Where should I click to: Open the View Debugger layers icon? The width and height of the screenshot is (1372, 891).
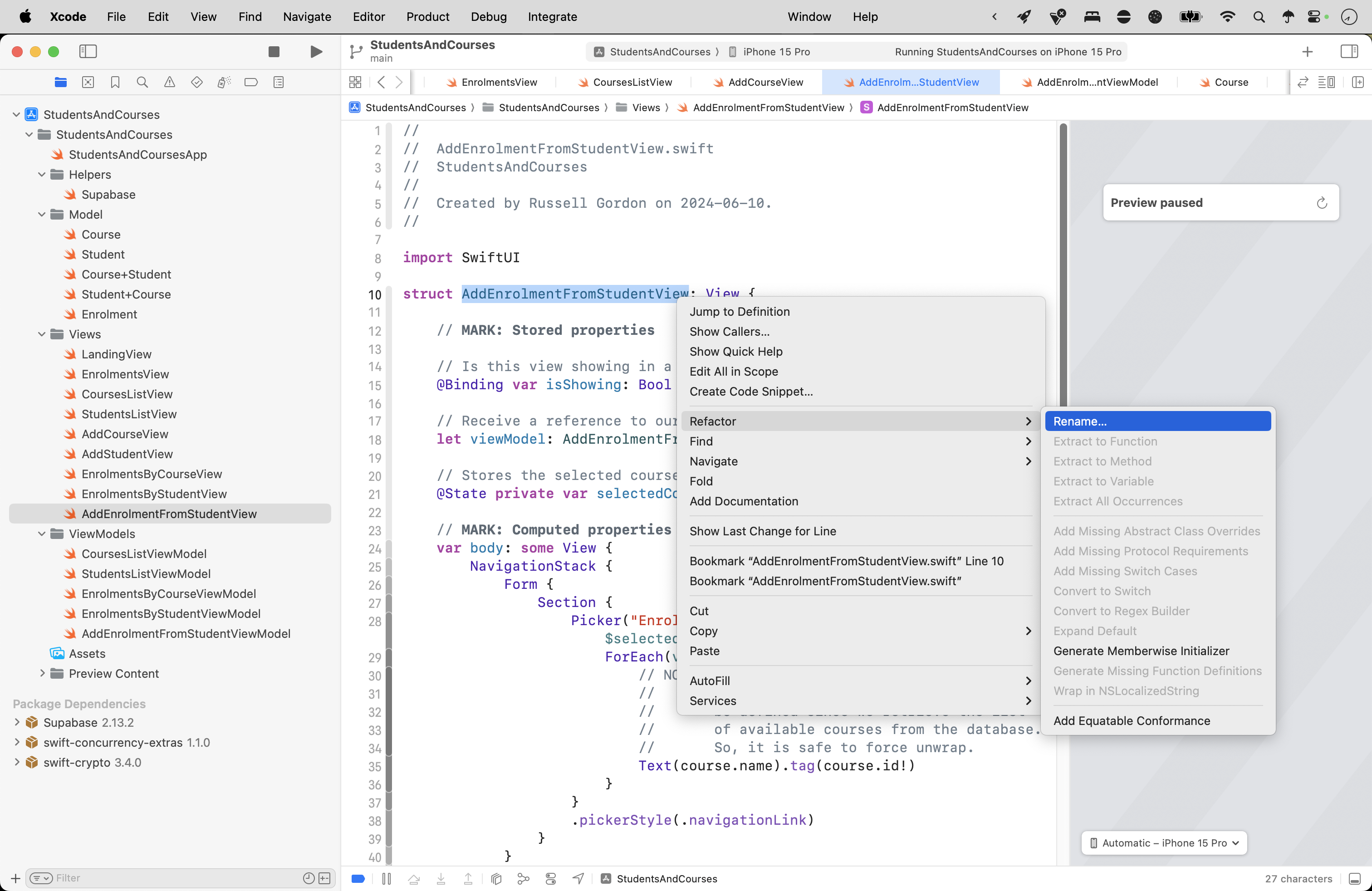click(496, 878)
